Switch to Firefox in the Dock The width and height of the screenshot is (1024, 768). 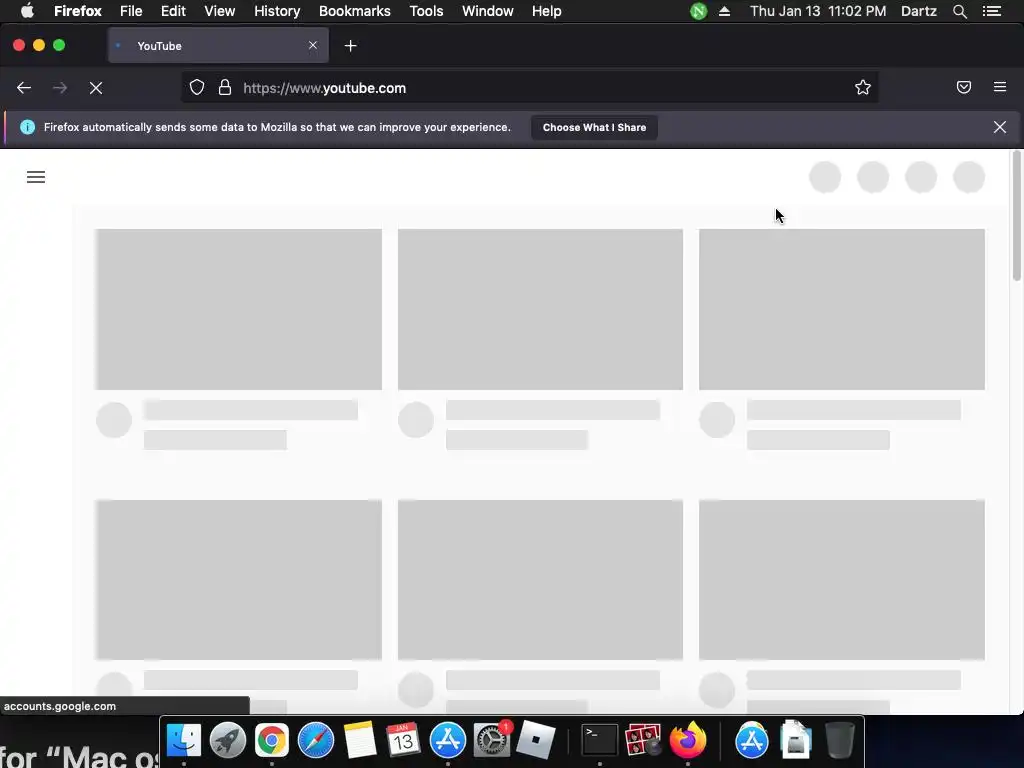(688, 740)
